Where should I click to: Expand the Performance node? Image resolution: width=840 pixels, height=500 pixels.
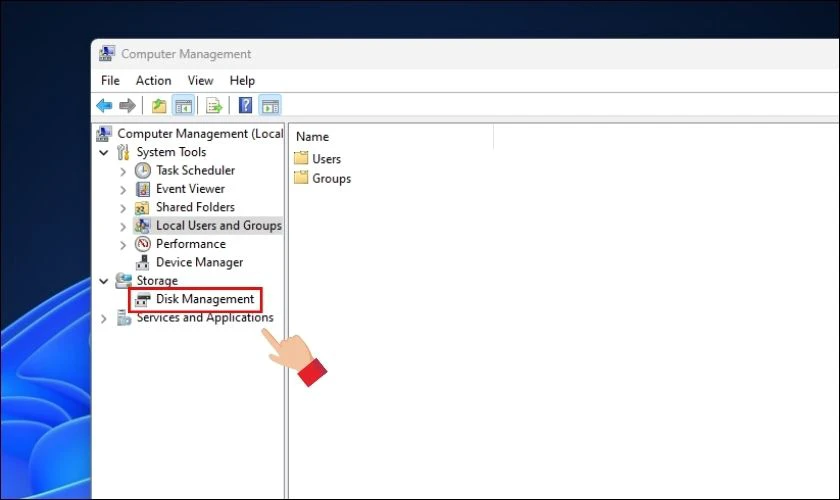123,245
